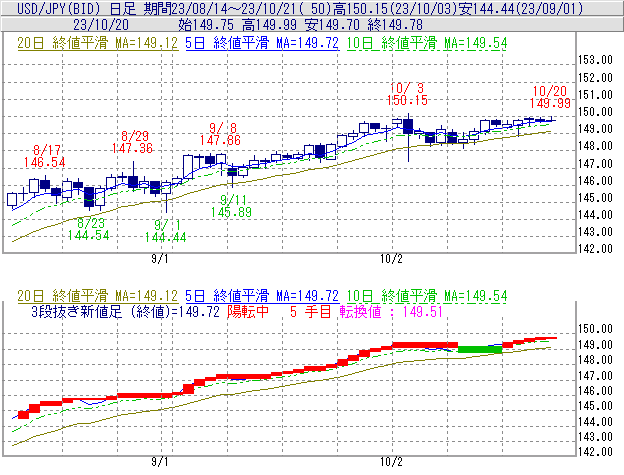Image resolution: width=624 pixels, height=475 pixels.
Task: Click the 10日 MA legend in lower chart
Action: 427,296
